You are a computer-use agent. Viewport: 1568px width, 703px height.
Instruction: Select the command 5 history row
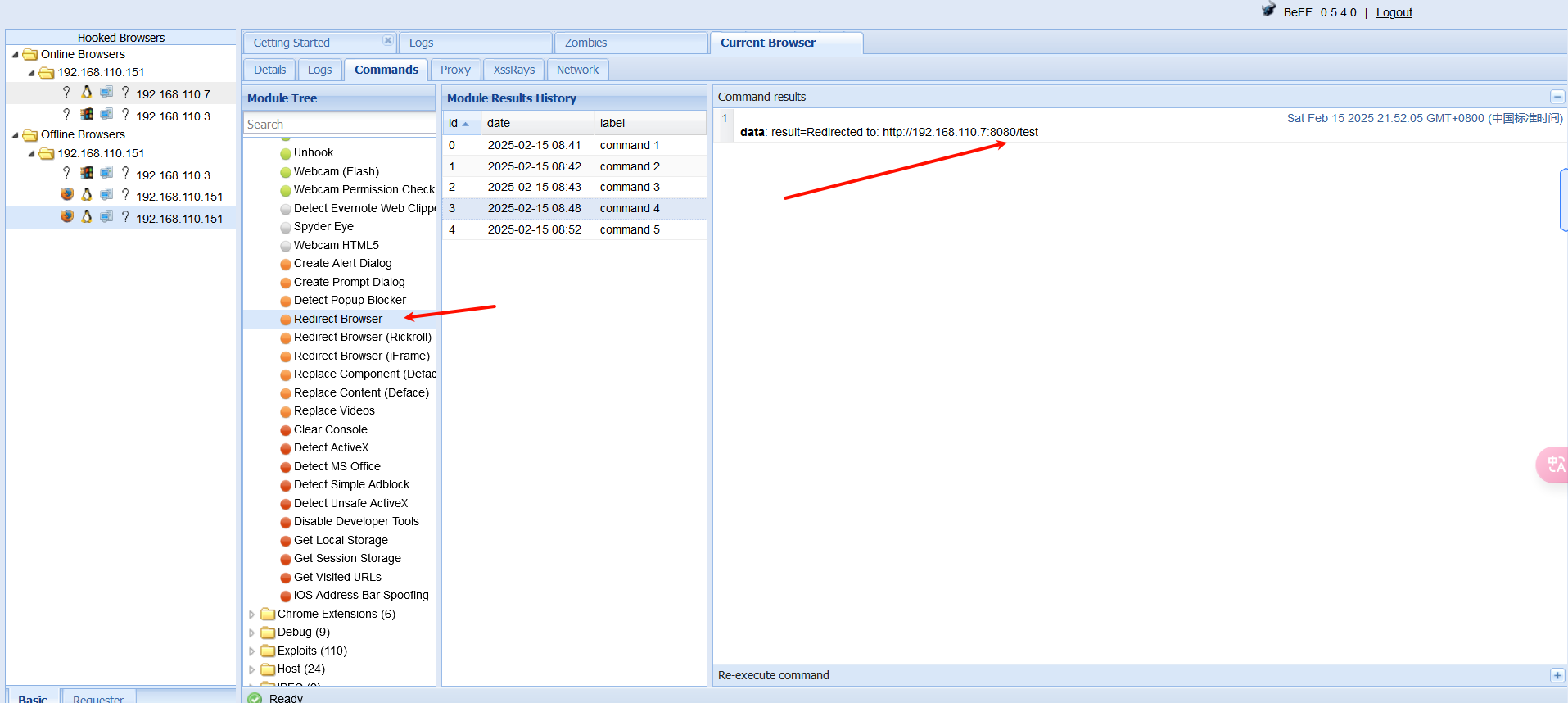tap(575, 229)
